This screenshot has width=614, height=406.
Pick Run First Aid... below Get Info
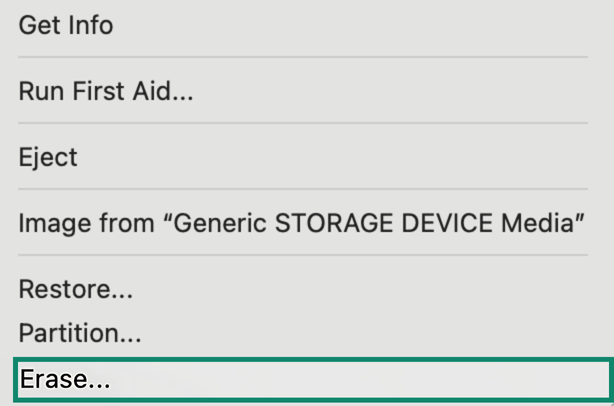coord(106,91)
